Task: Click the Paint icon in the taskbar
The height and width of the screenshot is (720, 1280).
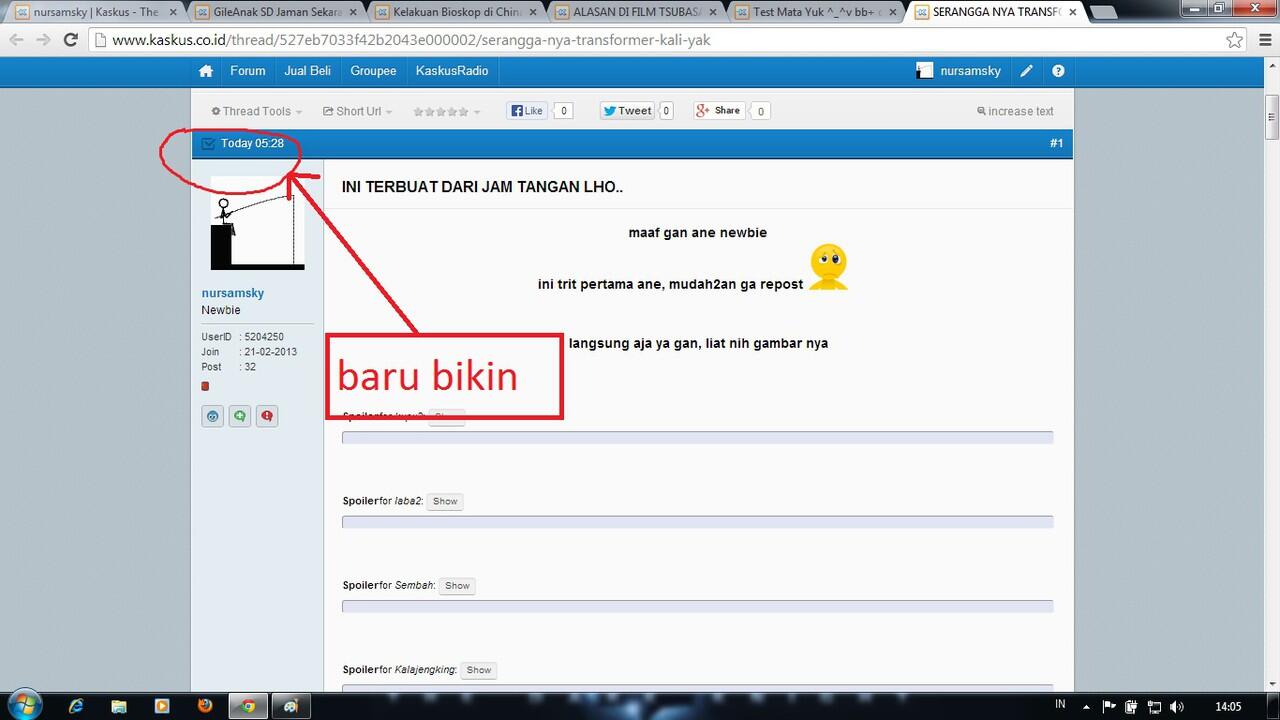Action: click(291, 706)
